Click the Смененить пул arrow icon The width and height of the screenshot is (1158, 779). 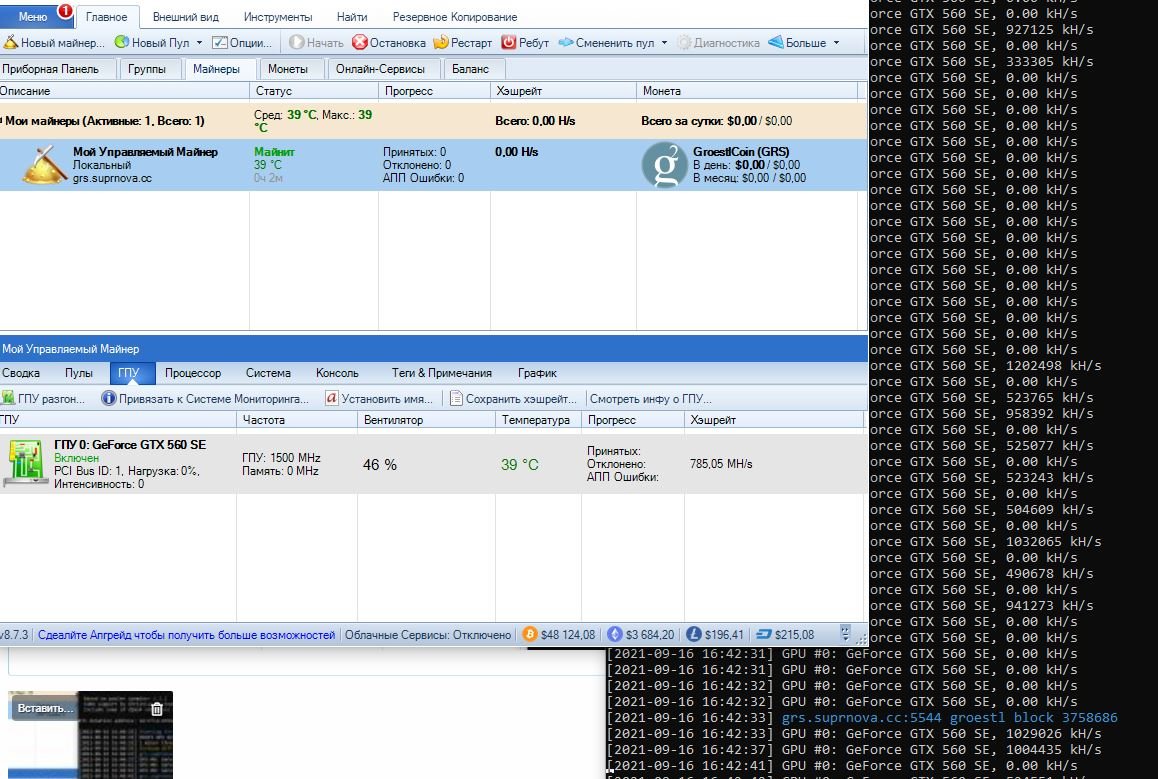click(566, 43)
